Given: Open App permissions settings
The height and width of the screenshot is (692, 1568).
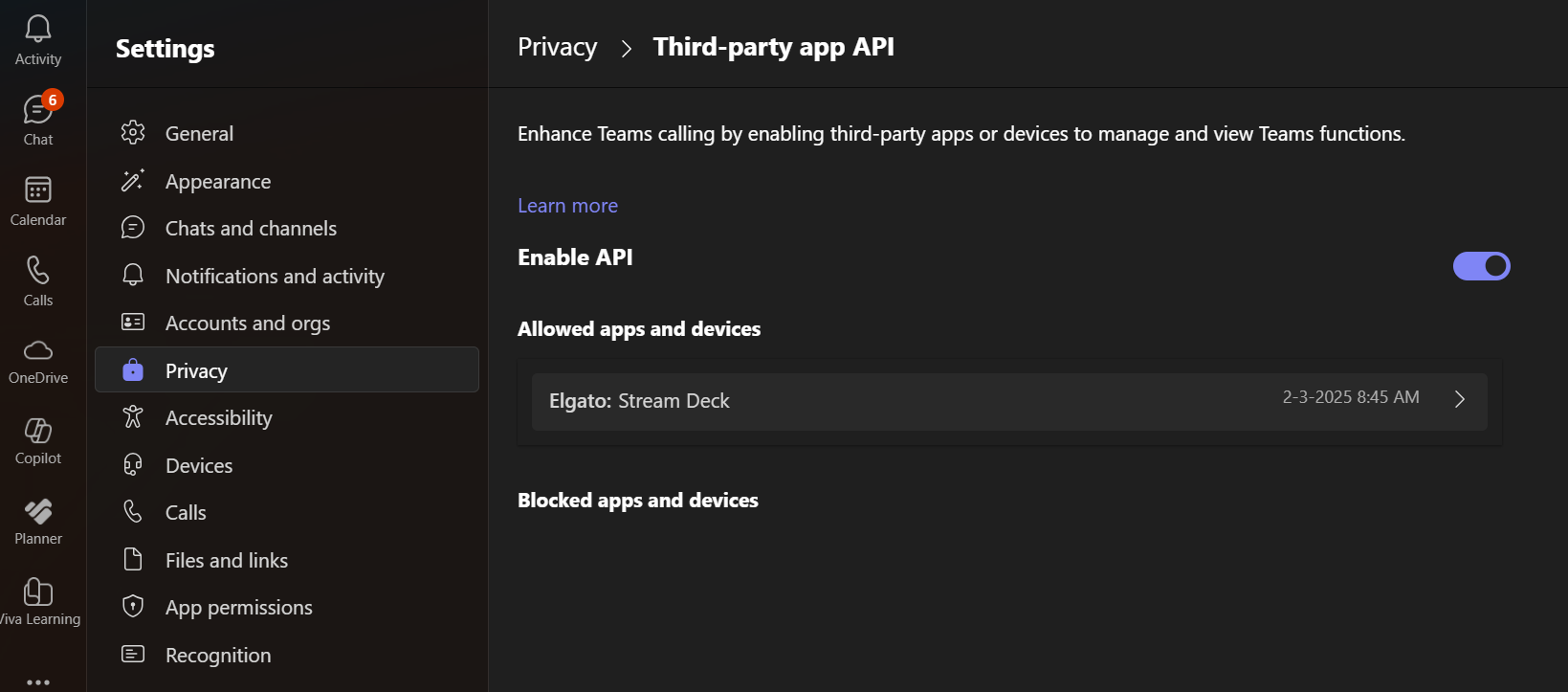Looking at the screenshot, I should coord(238,607).
